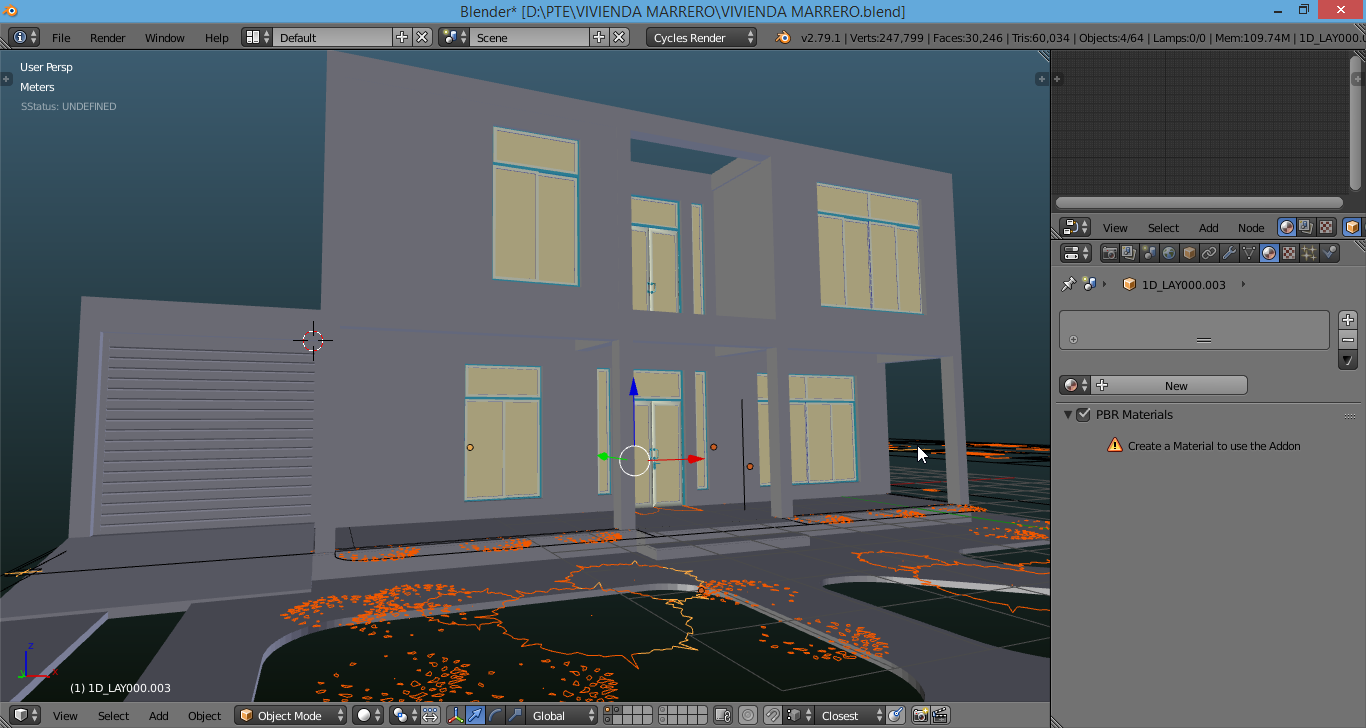Open the properties editor type selector
Viewport: 1366px width, 728px height.
[x=1076, y=253]
